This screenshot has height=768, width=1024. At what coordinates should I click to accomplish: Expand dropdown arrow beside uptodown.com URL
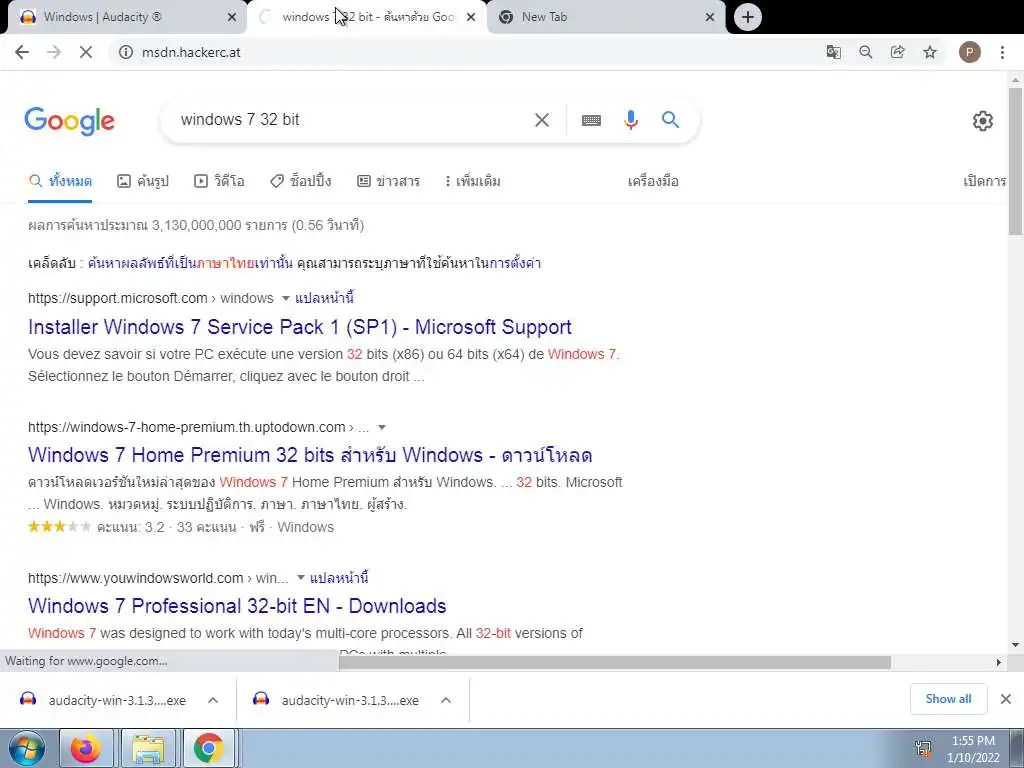click(382, 428)
